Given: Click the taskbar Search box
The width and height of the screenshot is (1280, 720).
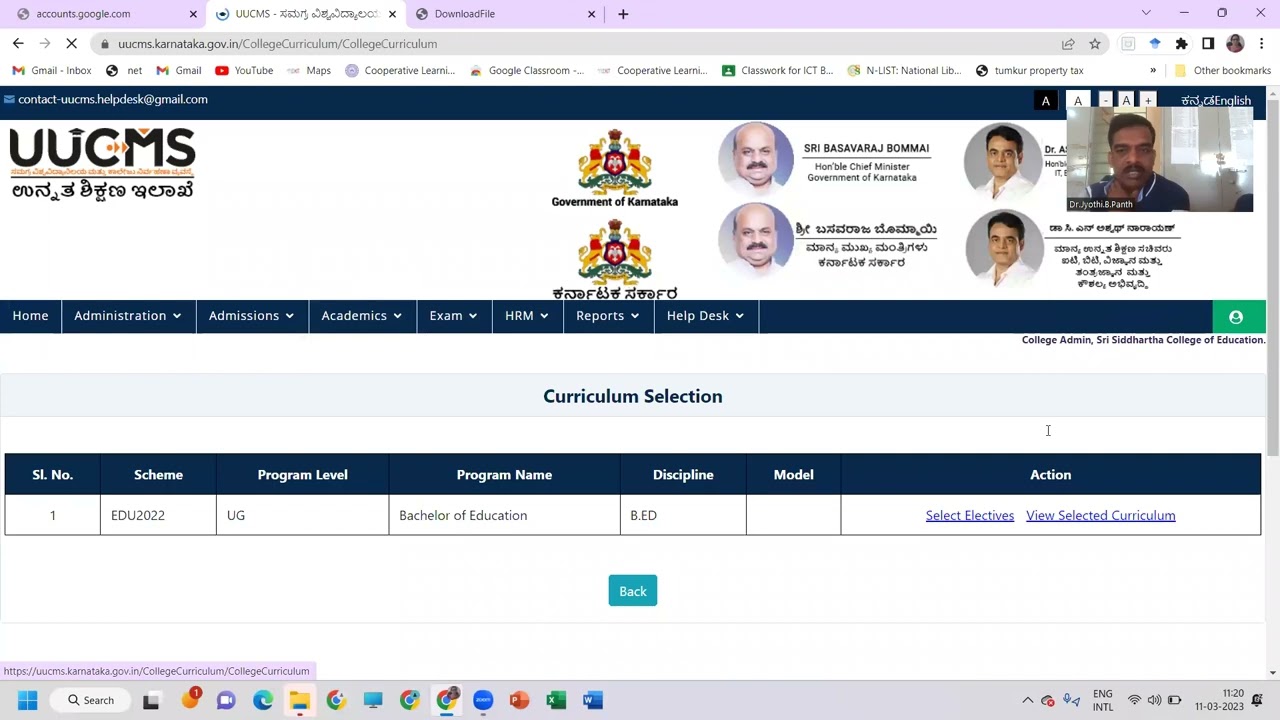Looking at the screenshot, I should coord(92,700).
